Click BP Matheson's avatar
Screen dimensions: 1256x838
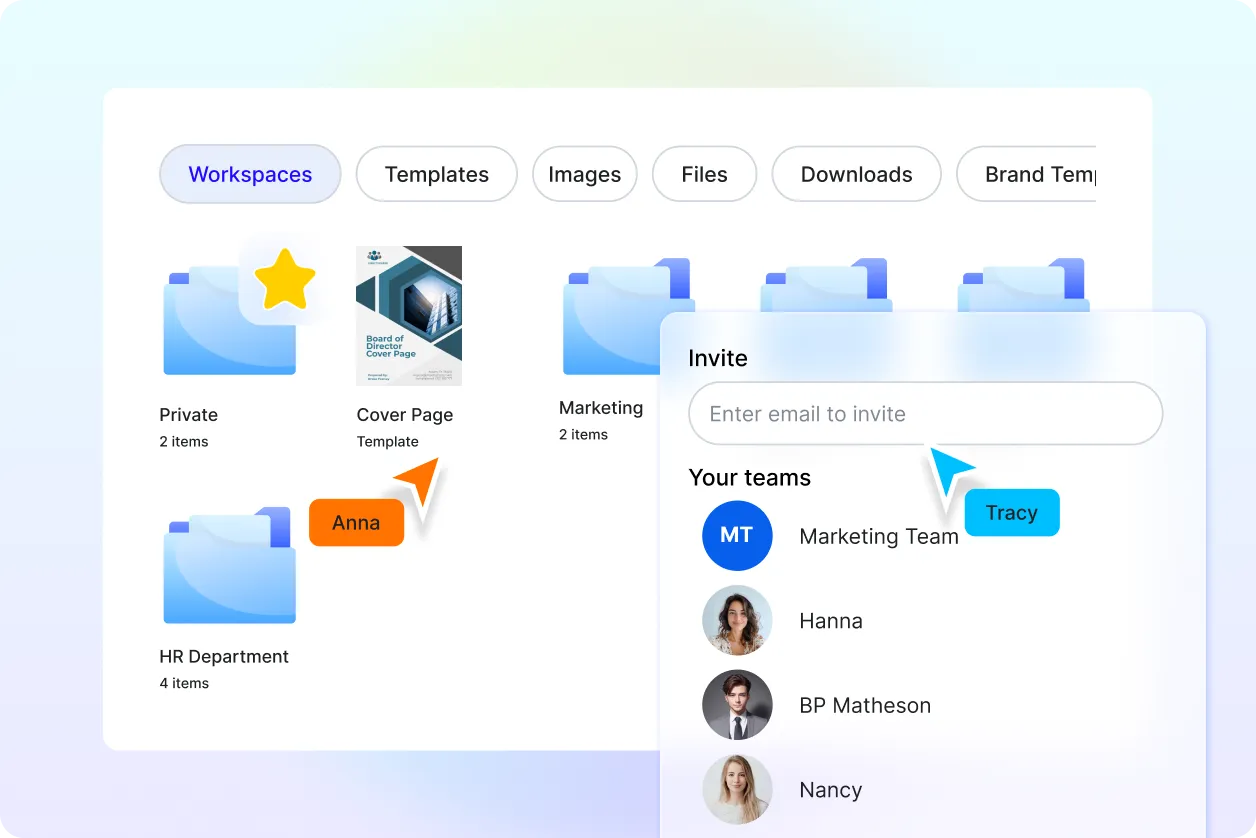(x=737, y=705)
